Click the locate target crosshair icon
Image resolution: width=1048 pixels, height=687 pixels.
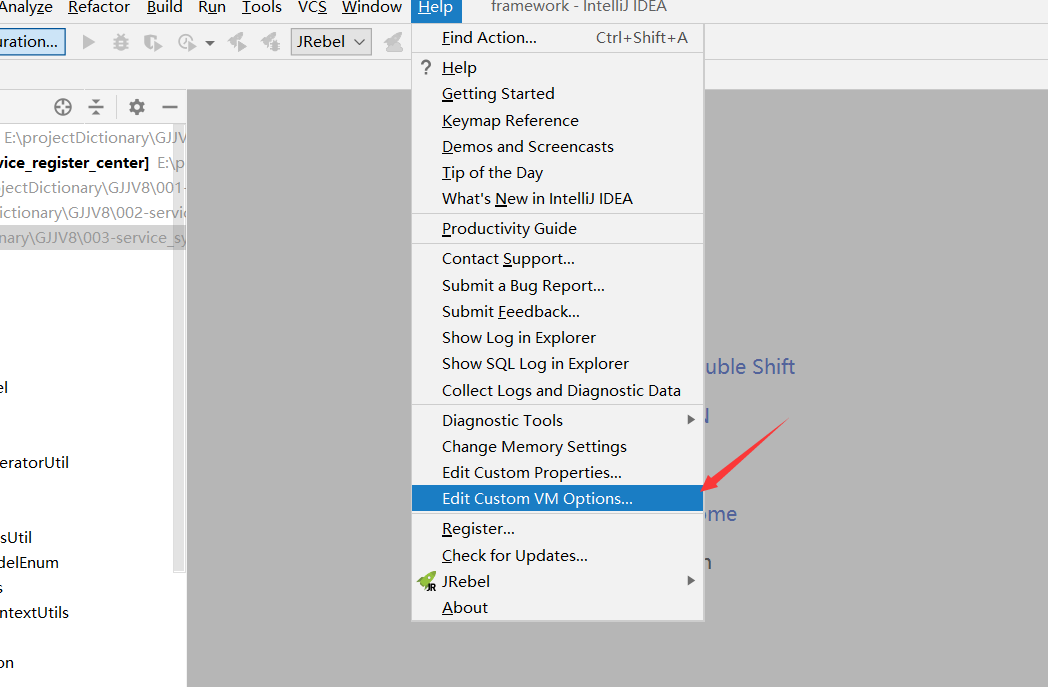[63, 107]
